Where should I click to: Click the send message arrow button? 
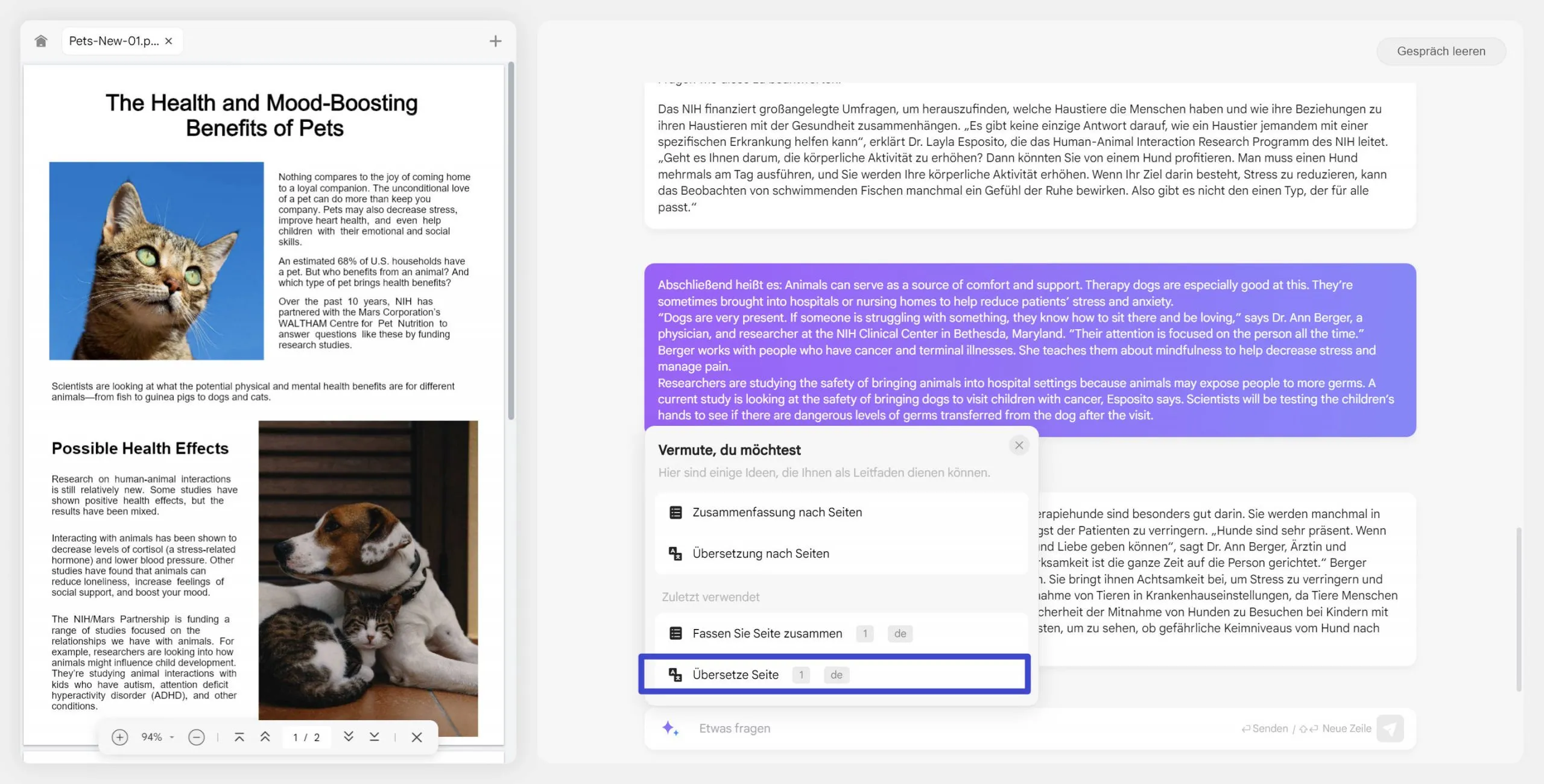(1390, 729)
